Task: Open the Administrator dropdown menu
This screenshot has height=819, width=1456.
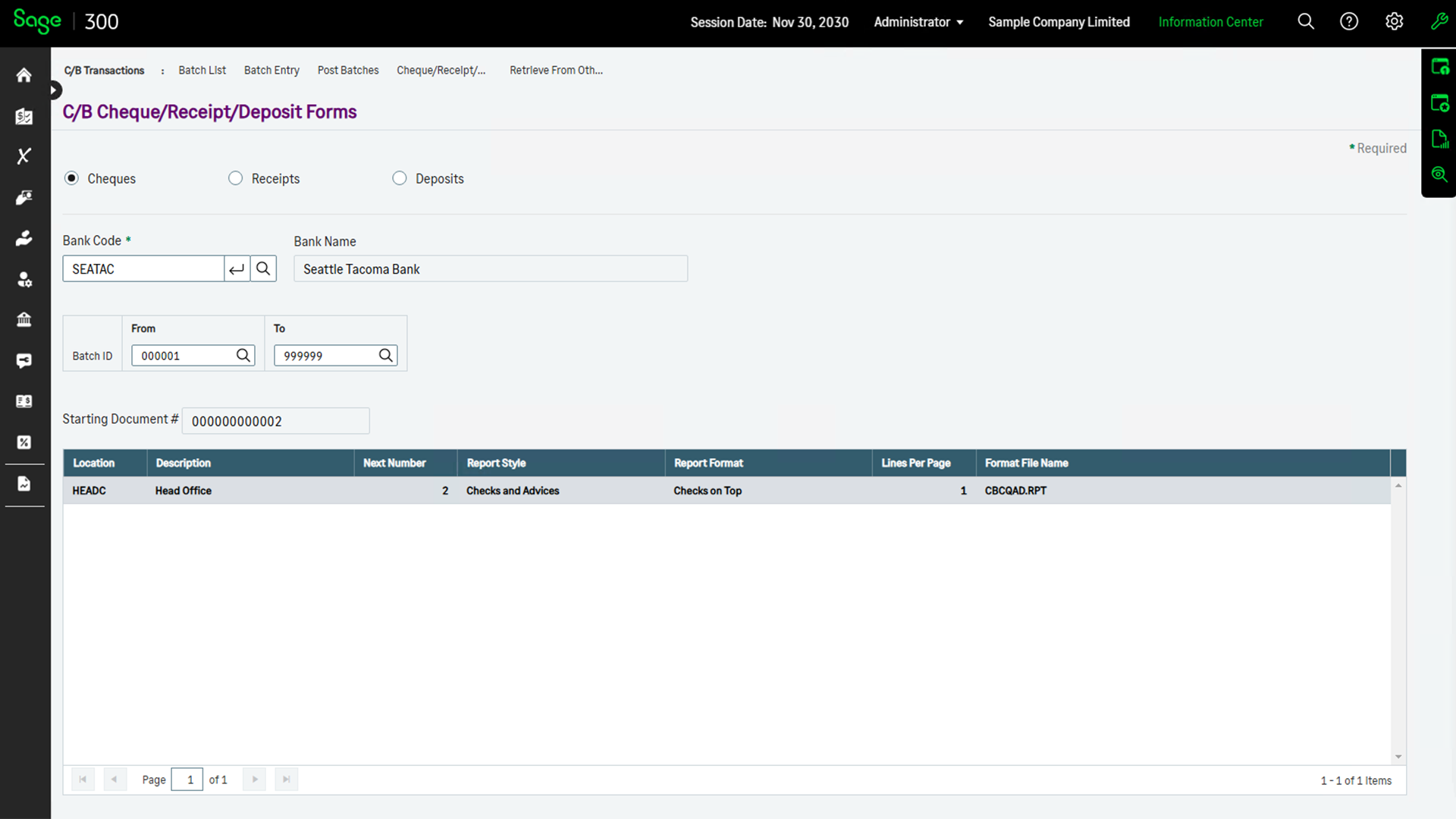Action: (x=918, y=22)
